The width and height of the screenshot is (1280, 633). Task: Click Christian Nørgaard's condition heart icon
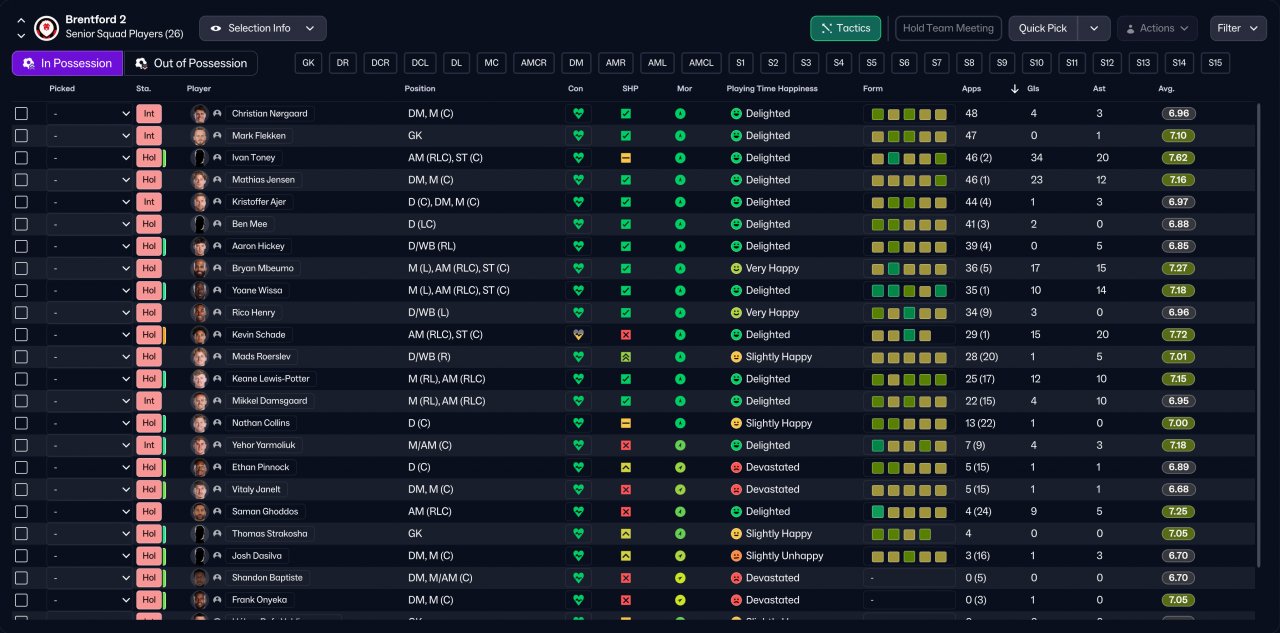coord(577,114)
